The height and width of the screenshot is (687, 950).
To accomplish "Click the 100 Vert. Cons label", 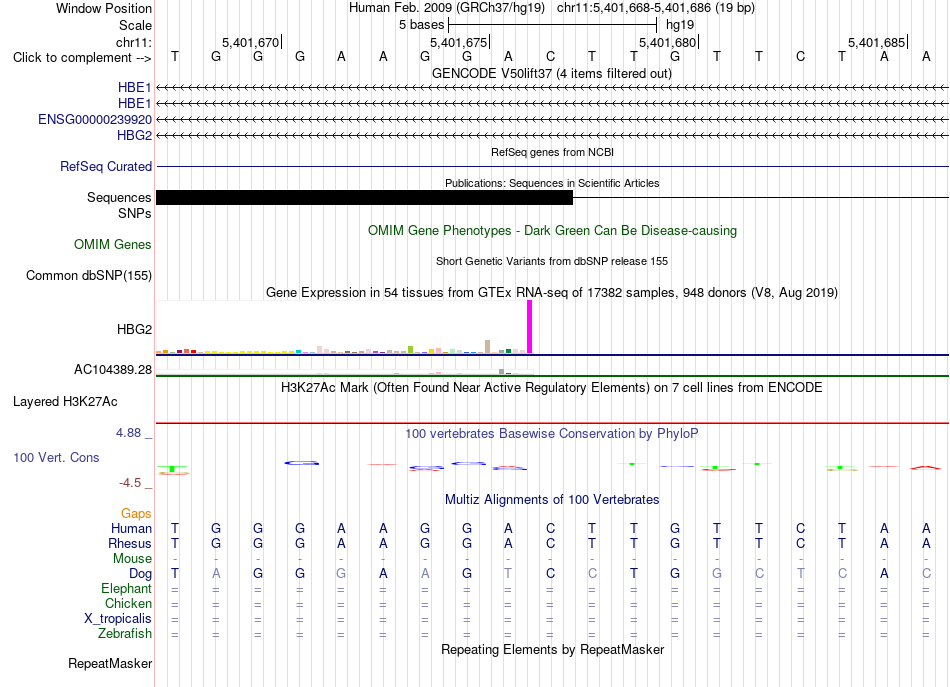I will pyautogui.click(x=56, y=457).
